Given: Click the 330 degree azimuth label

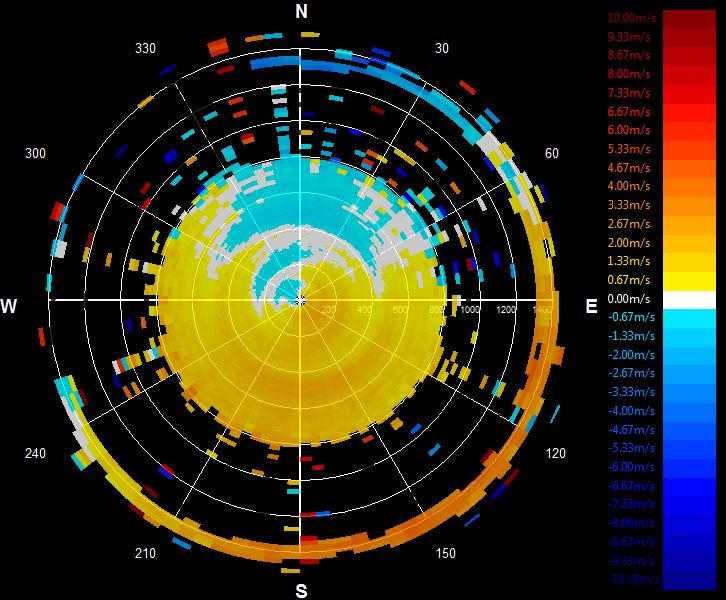Looking at the screenshot, I should coord(145,48).
